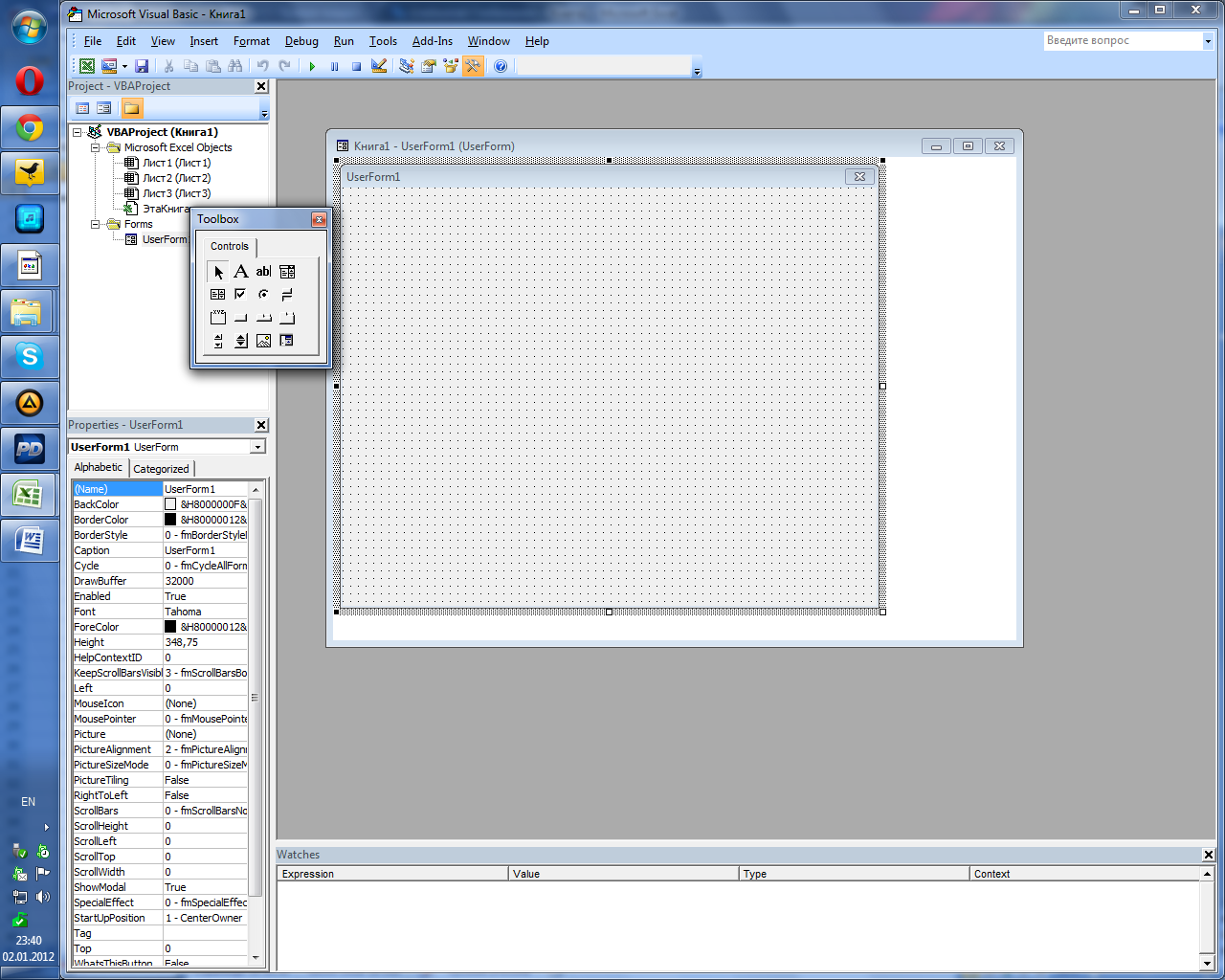1225x980 pixels.
Task: Open the Standard toolbar options arrow
Action: [x=698, y=70]
